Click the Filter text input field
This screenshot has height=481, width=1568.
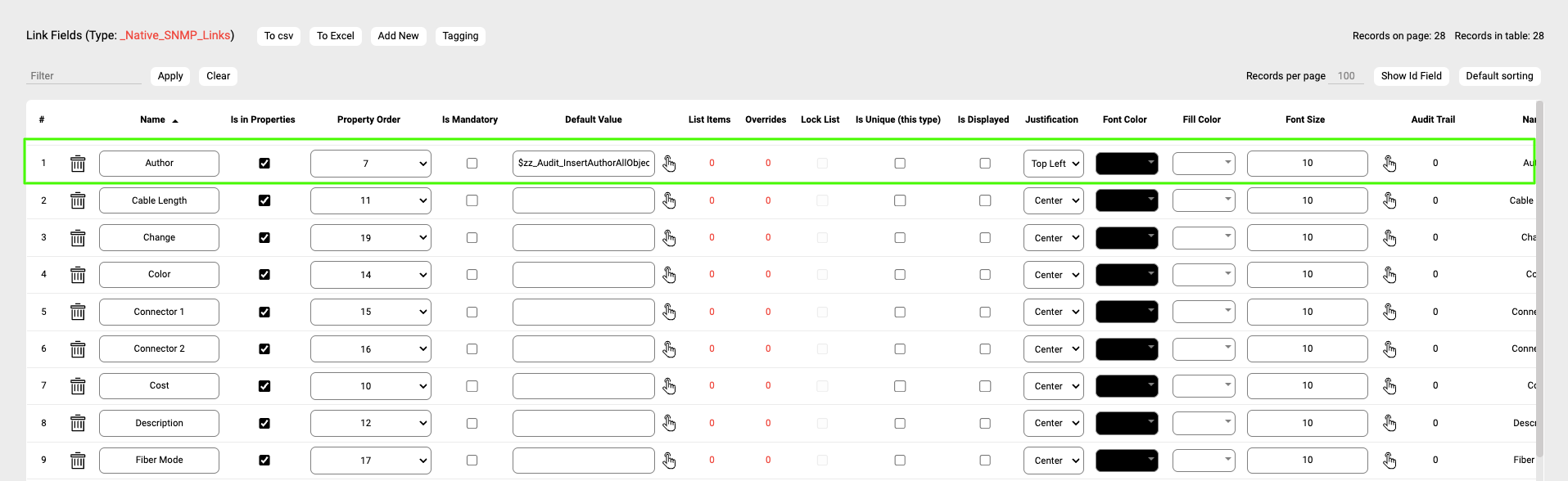[84, 76]
